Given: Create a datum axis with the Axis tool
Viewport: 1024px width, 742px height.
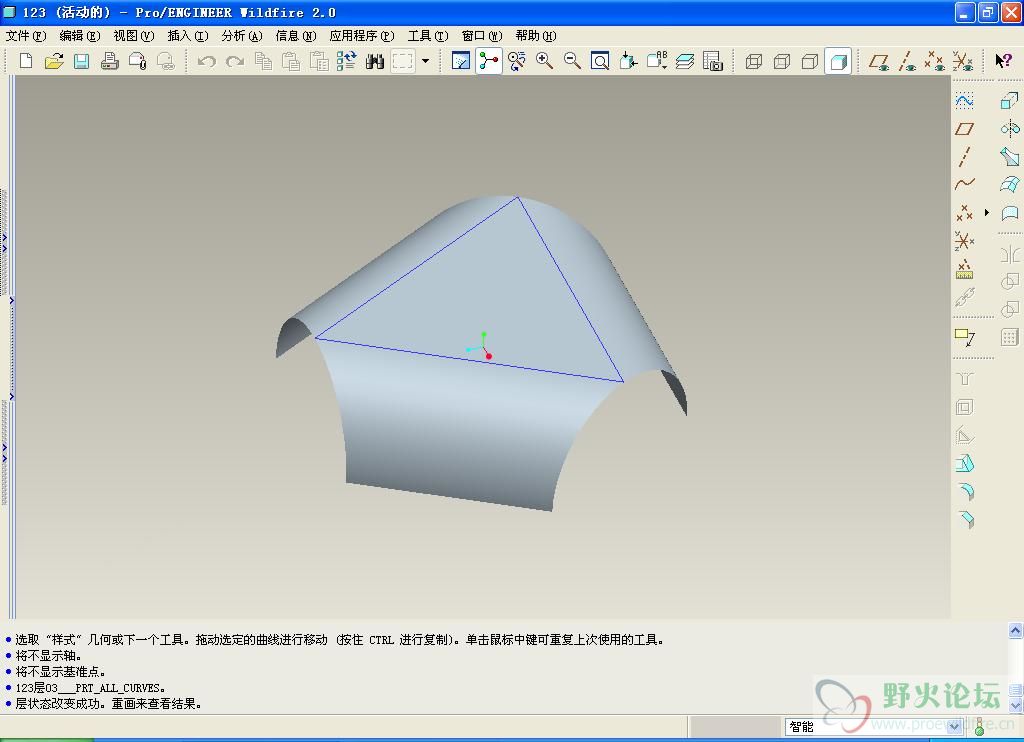Looking at the screenshot, I should (x=965, y=157).
